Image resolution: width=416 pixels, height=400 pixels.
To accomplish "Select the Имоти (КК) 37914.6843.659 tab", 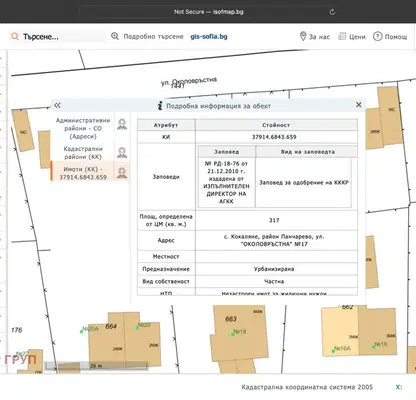I will tap(83, 173).
